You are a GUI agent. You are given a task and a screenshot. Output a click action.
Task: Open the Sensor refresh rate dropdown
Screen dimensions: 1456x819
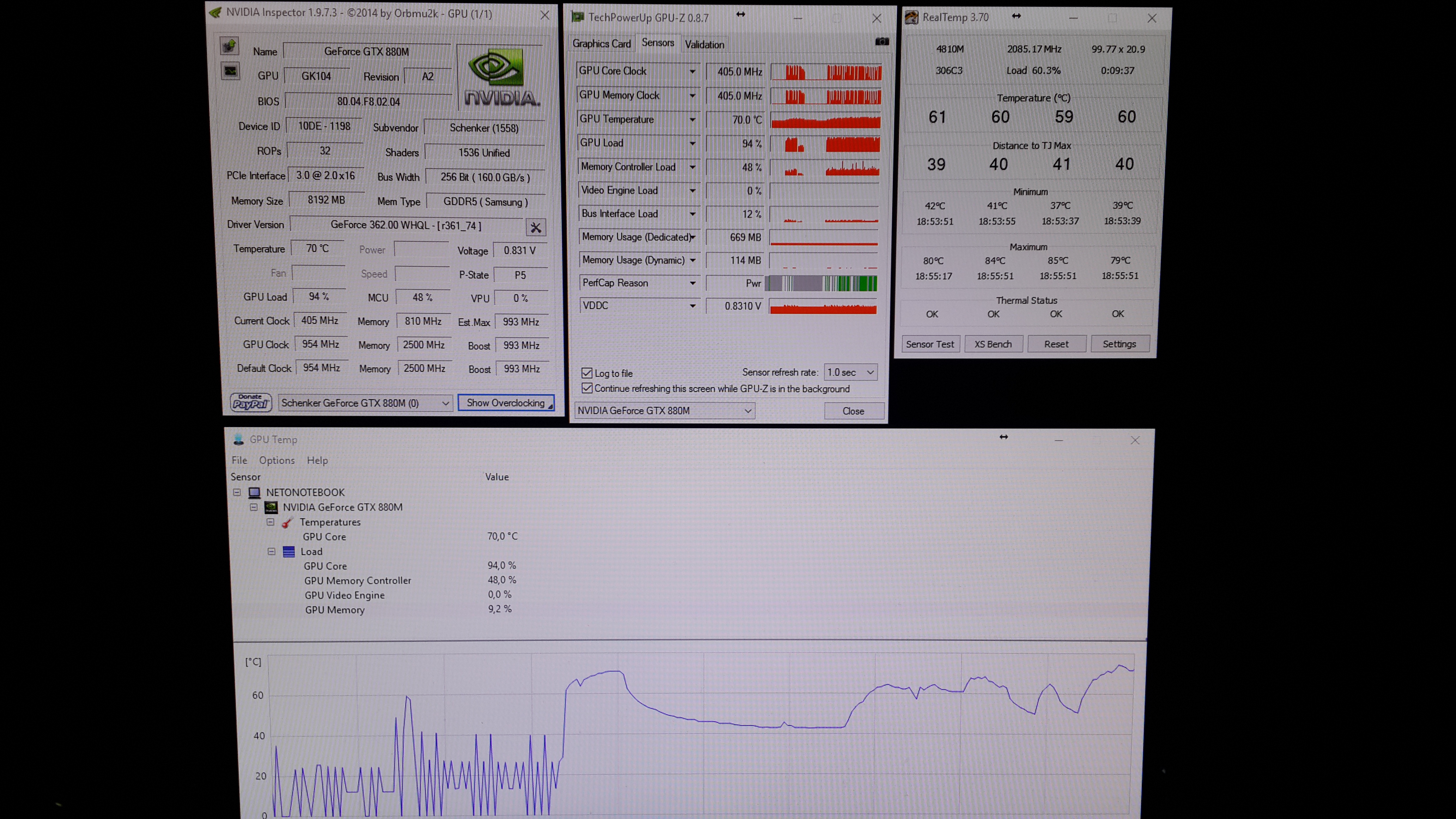(x=850, y=372)
